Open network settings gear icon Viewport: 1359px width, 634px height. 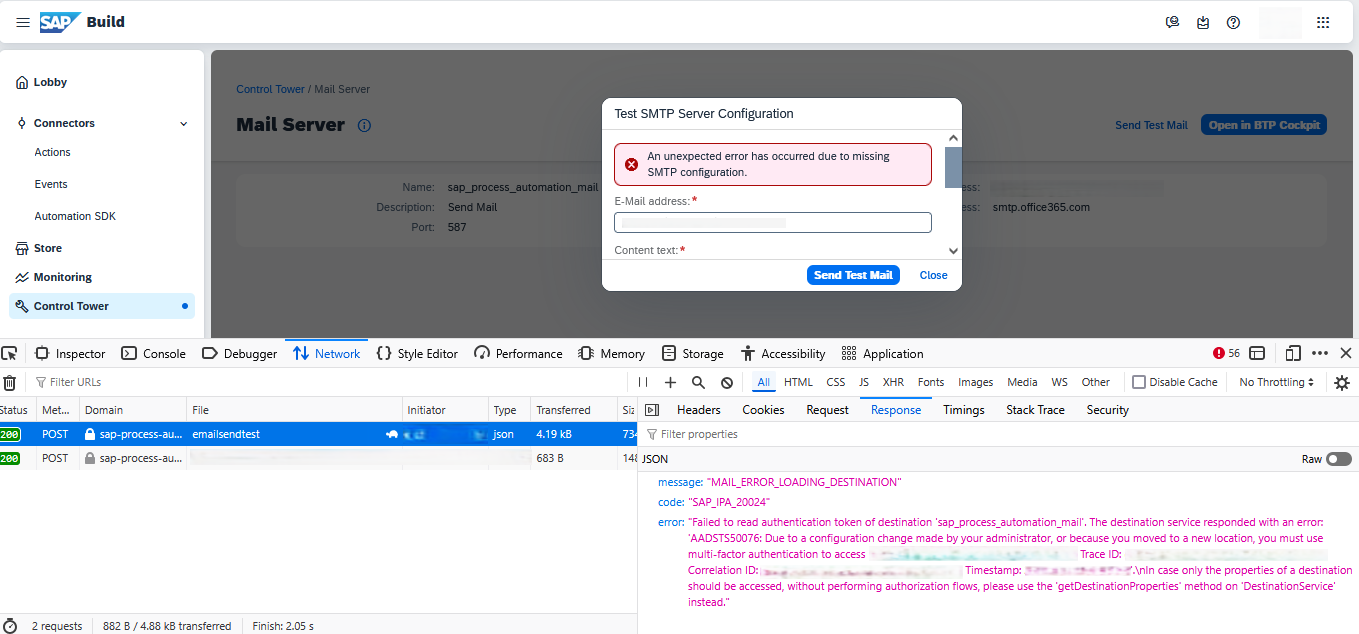1342,382
